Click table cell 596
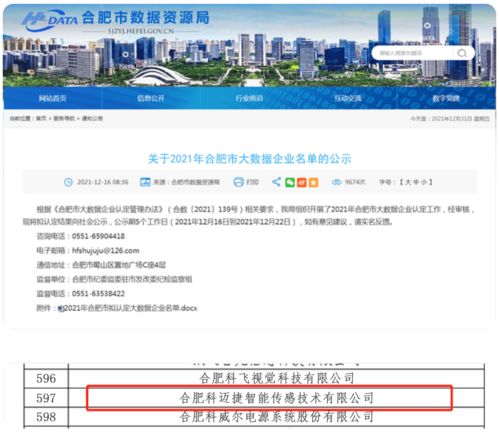499x432 pixels. point(46,378)
